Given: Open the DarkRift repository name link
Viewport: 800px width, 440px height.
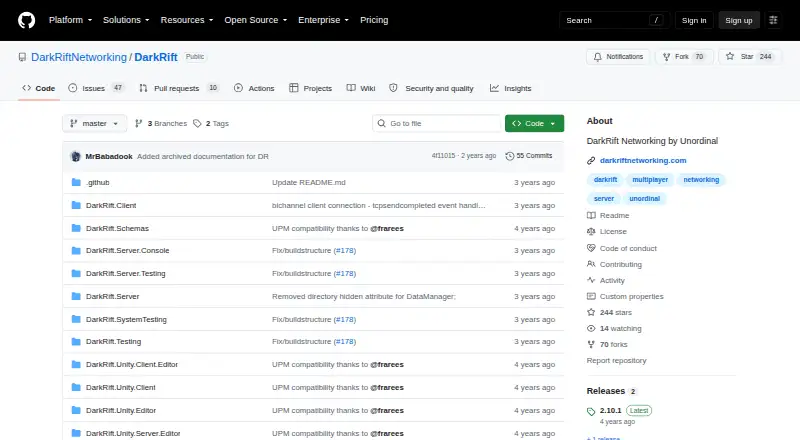Looking at the screenshot, I should point(156,57).
